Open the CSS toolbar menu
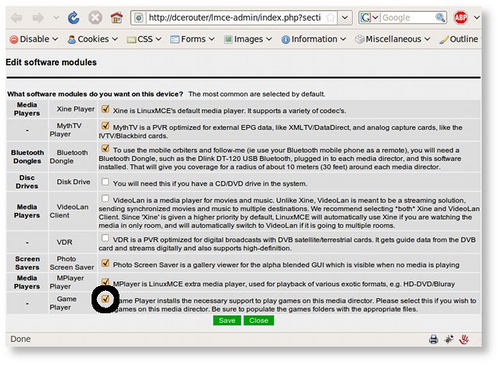The image size is (500, 365). (x=144, y=39)
